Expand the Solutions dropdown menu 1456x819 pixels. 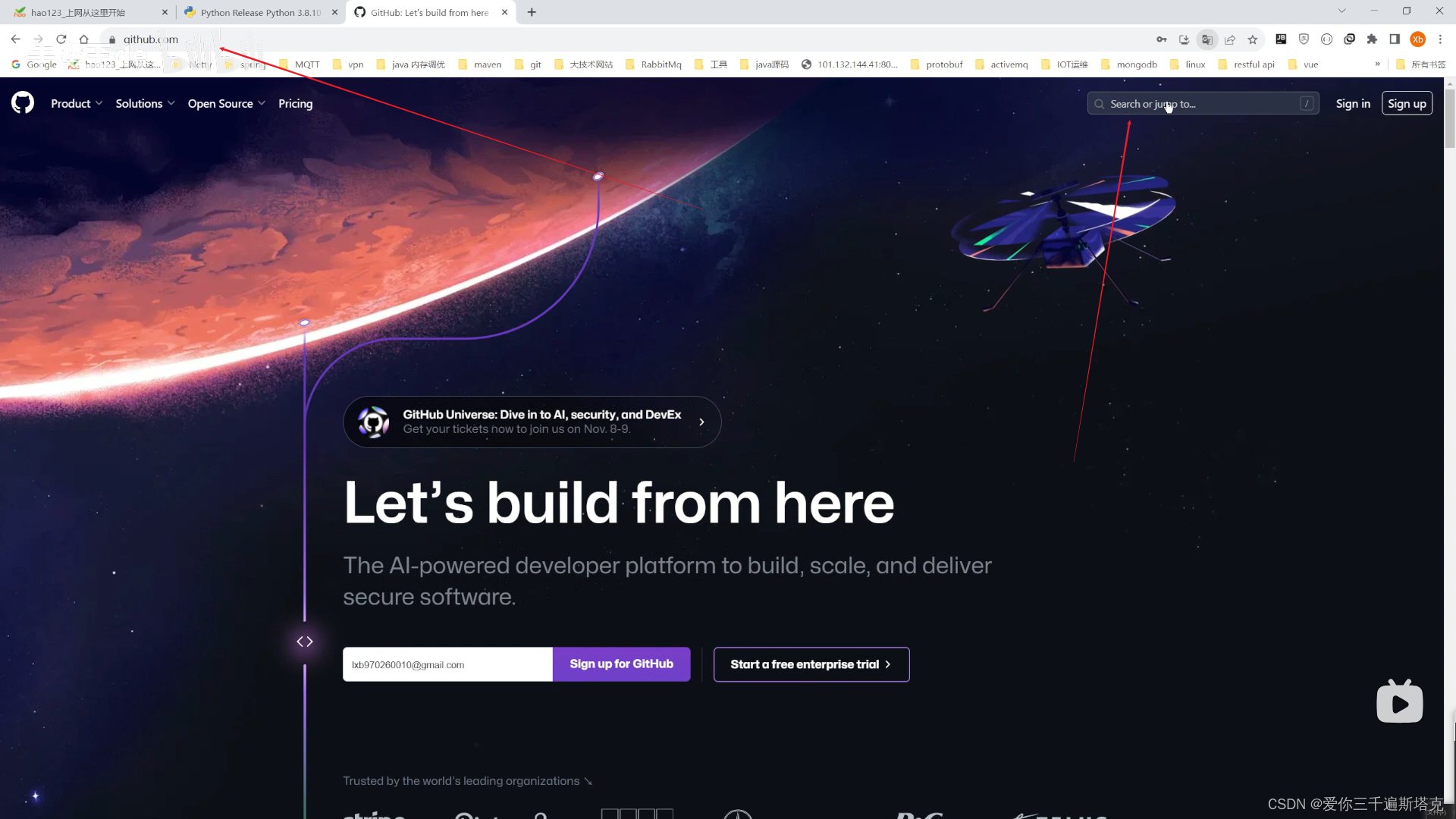coord(145,104)
